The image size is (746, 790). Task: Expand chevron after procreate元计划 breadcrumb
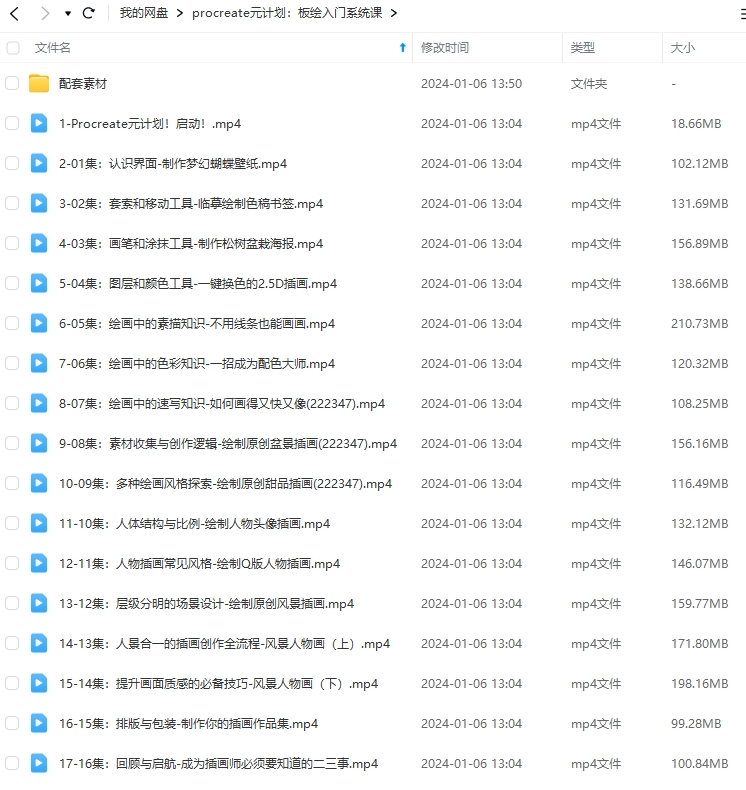click(x=394, y=13)
